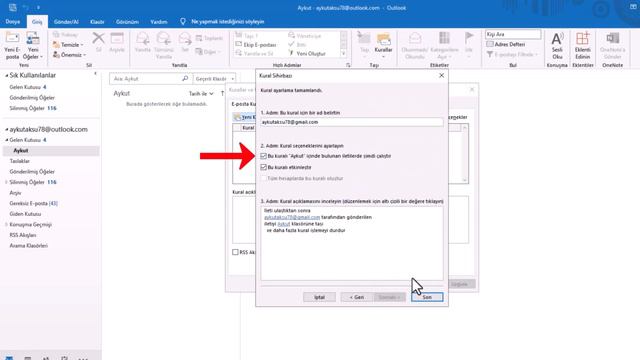Switch to the Gönder/Al tab

[66, 22]
